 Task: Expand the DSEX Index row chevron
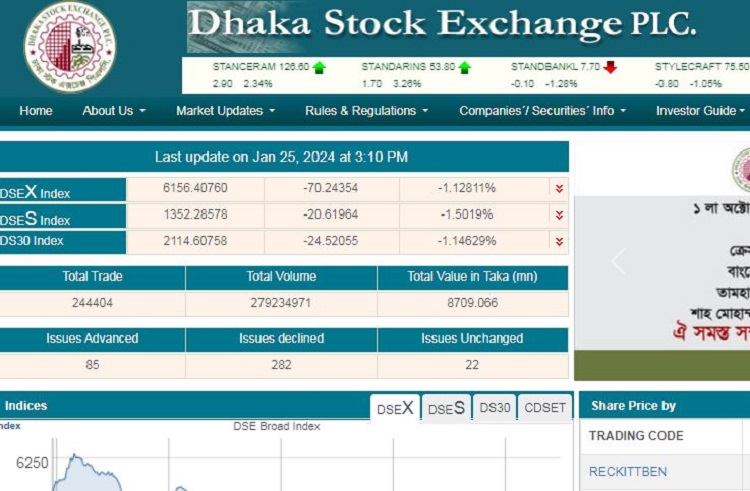click(559, 189)
